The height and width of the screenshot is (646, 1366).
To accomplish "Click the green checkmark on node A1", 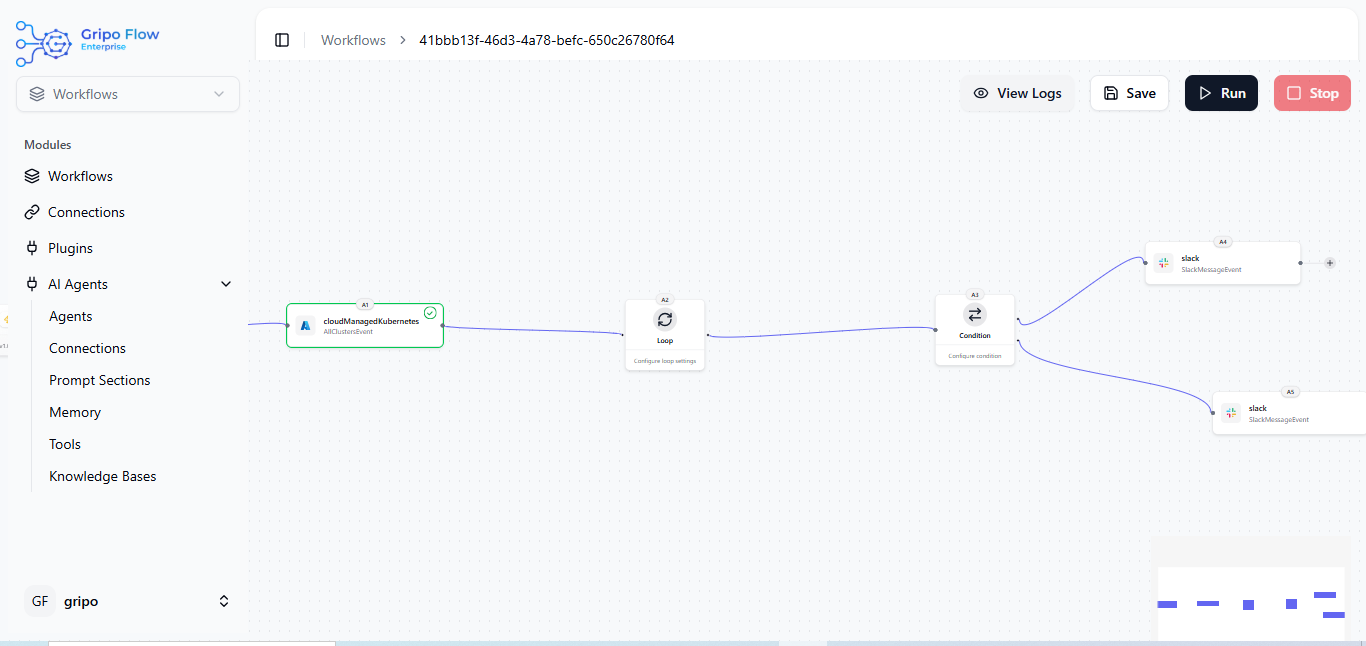I will pos(430,313).
